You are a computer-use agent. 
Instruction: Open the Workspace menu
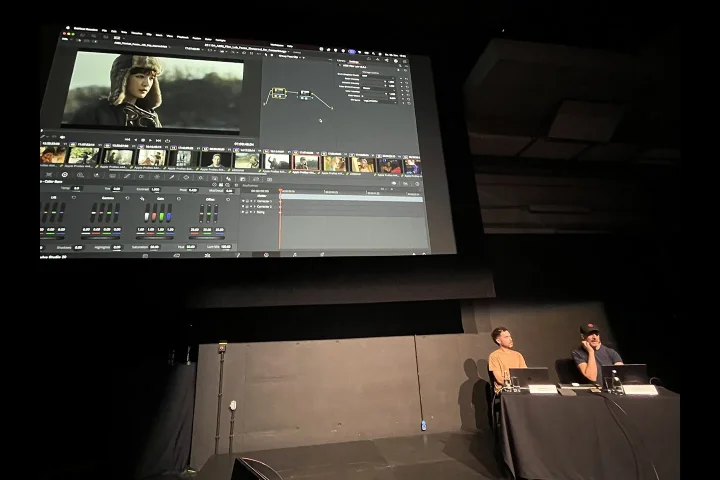277,45
